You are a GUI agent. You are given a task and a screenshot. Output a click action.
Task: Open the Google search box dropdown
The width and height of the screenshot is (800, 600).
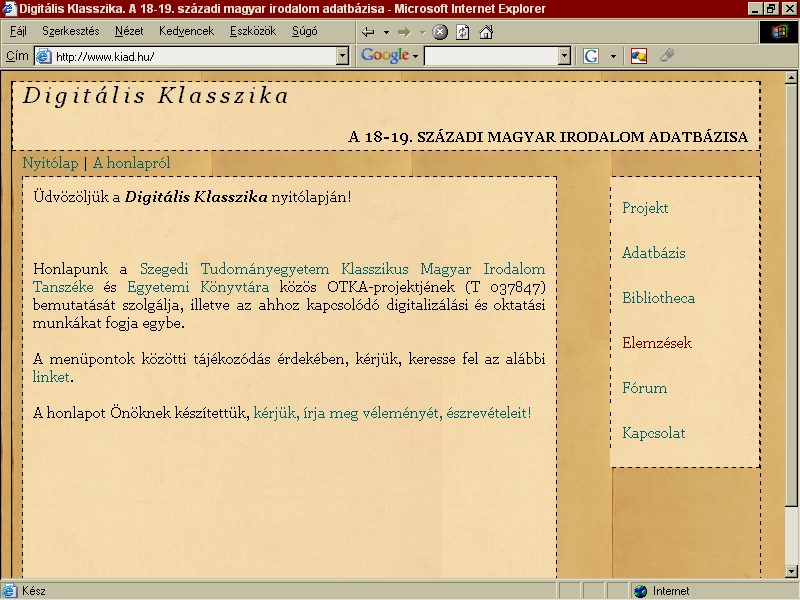click(x=564, y=56)
